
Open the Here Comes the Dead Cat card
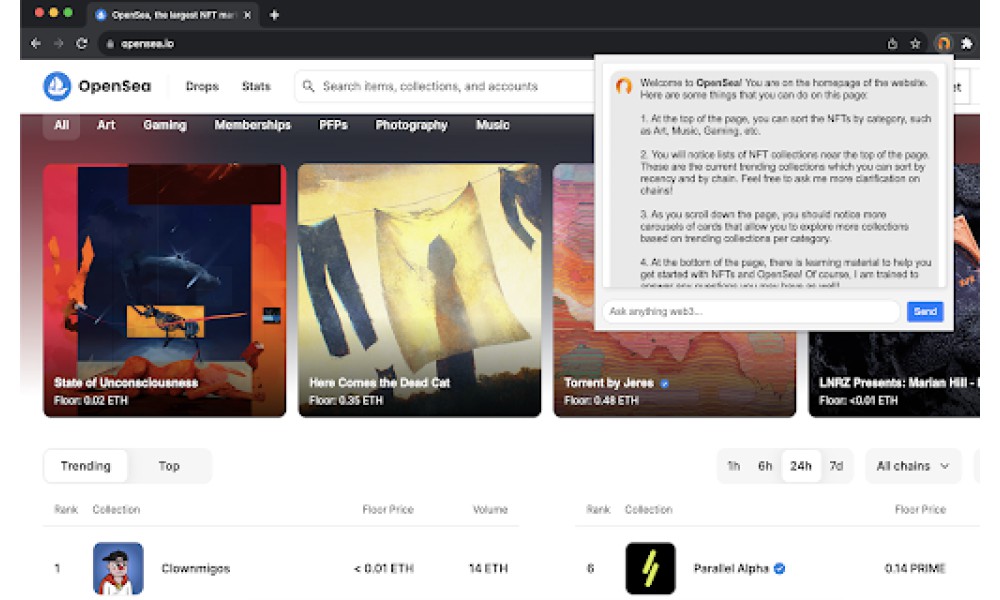[420, 290]
